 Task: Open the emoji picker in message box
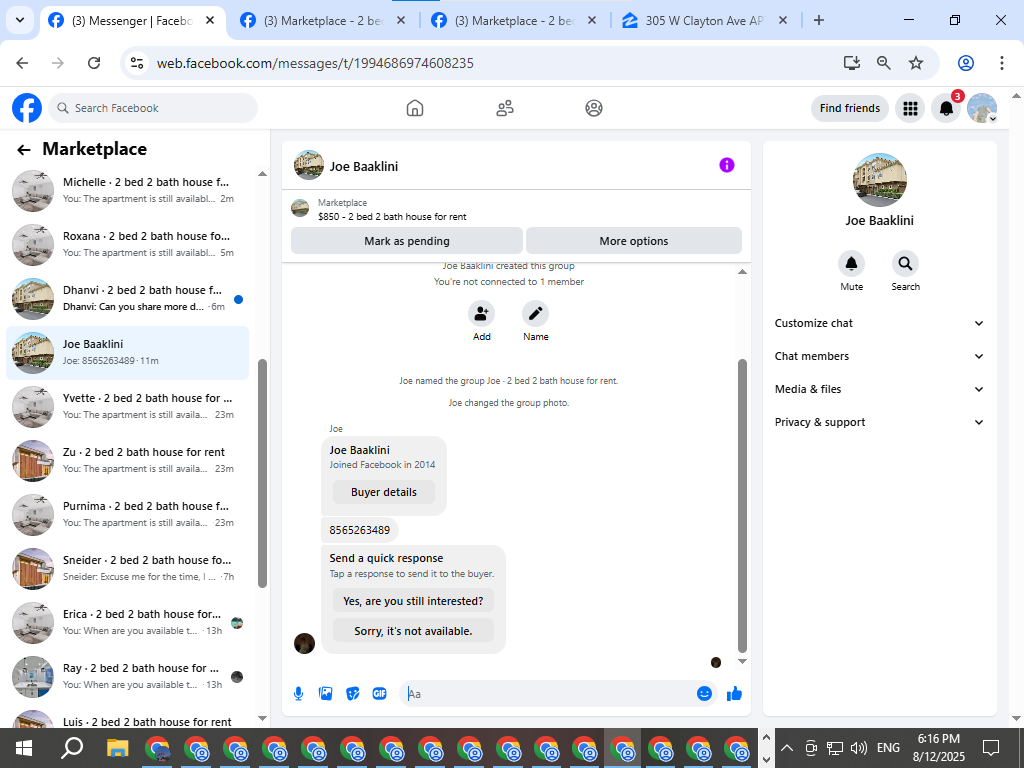pos(704,694)
